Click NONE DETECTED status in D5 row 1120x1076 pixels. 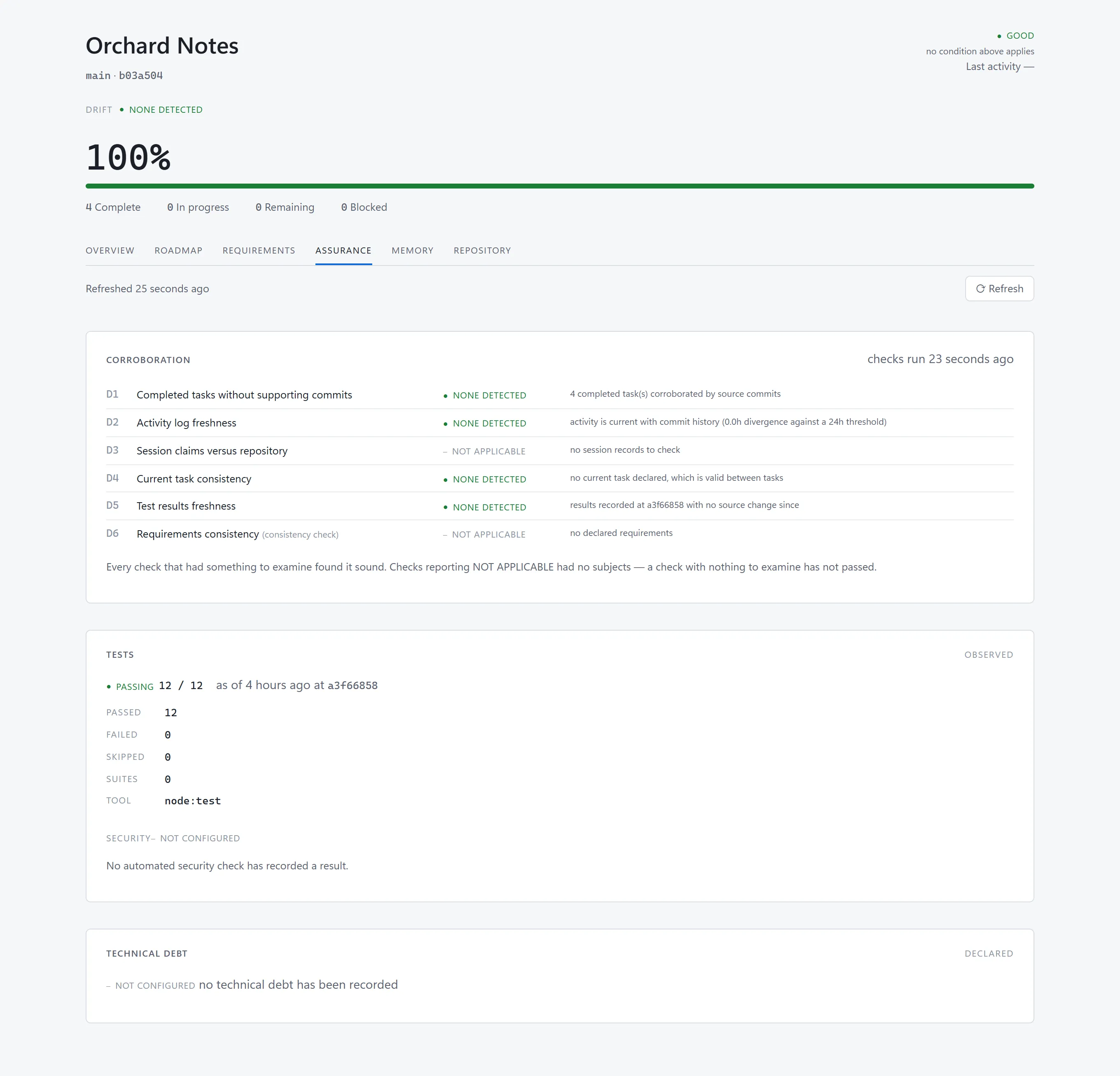click(485, 507)
